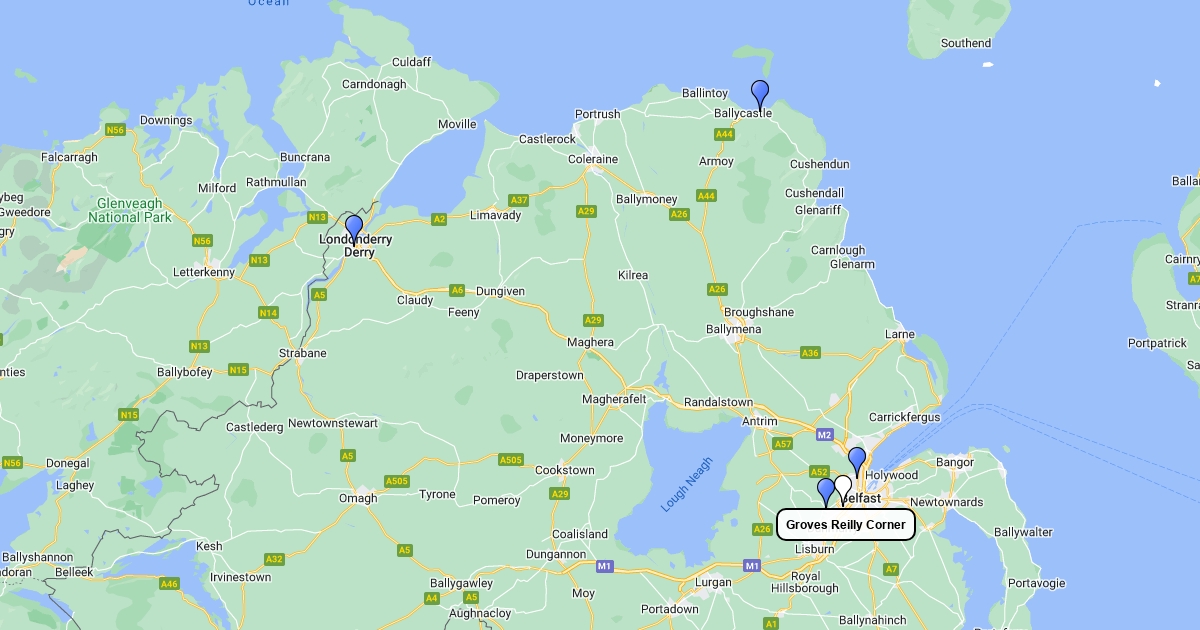
Task: Select the white map pin near Belfast
Action: 843,489
